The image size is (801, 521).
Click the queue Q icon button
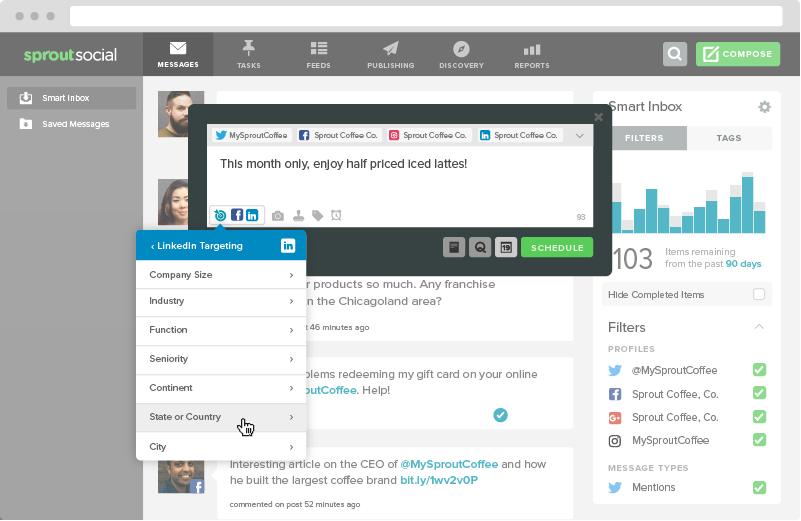click(480, 248)
